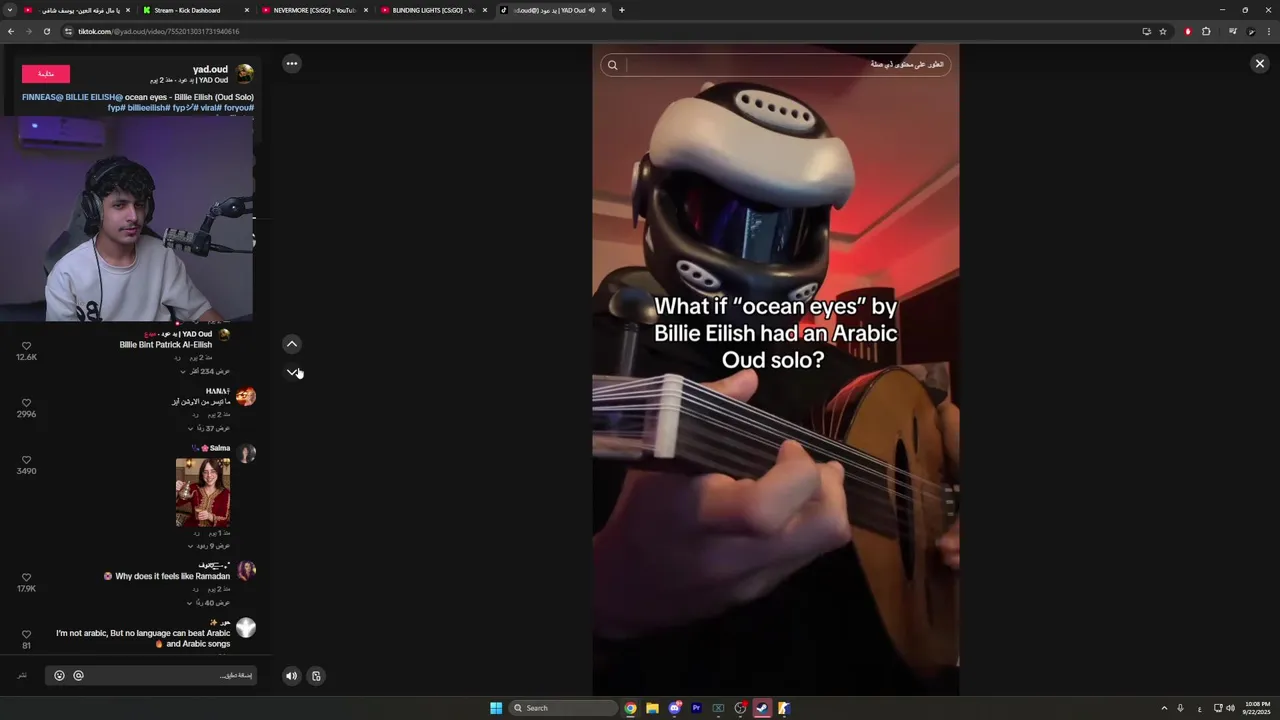
Task: Open Salma's profile avatar
Action: pos(246,454)
